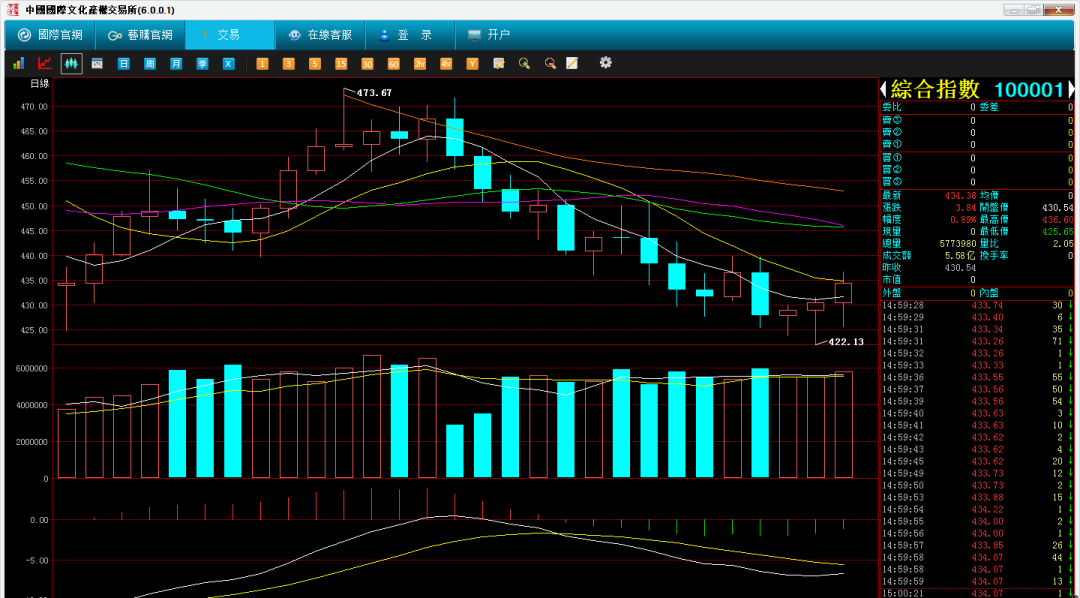Select the daily 日 period icon
1080x598 pixels.
(x=123, y=63)
